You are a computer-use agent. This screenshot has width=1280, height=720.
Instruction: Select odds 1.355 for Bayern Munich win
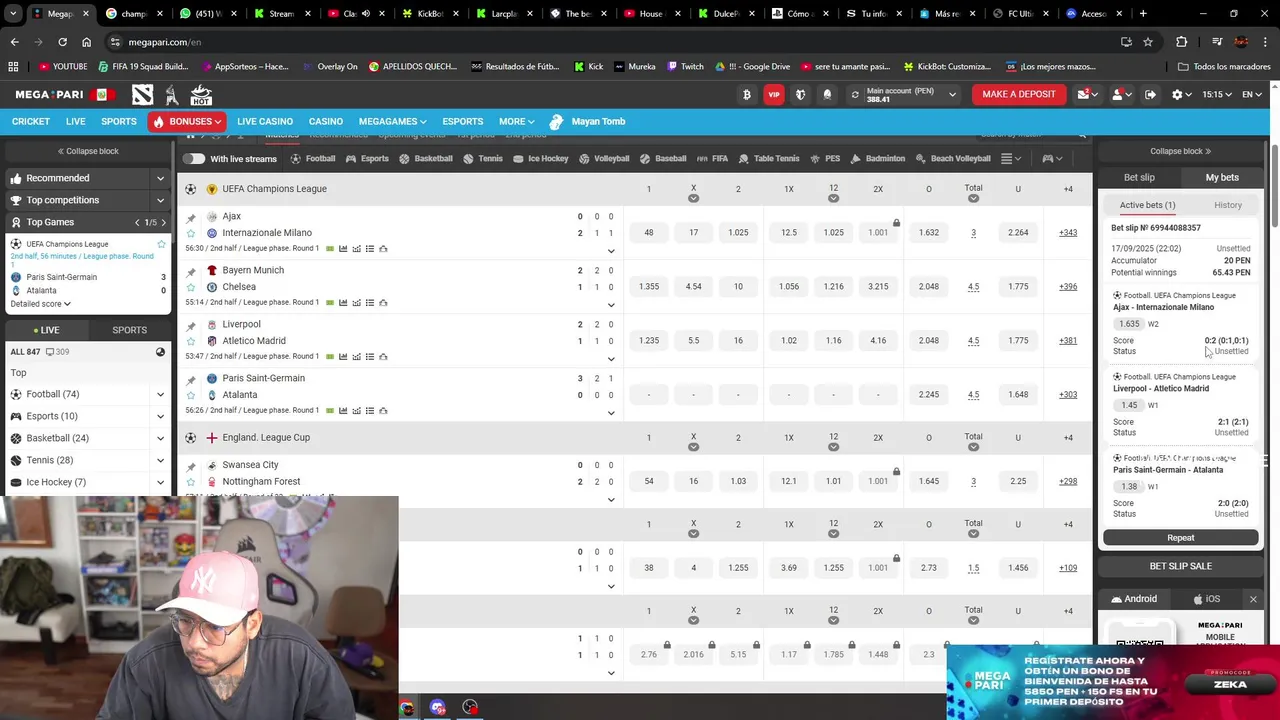[649, 287]
